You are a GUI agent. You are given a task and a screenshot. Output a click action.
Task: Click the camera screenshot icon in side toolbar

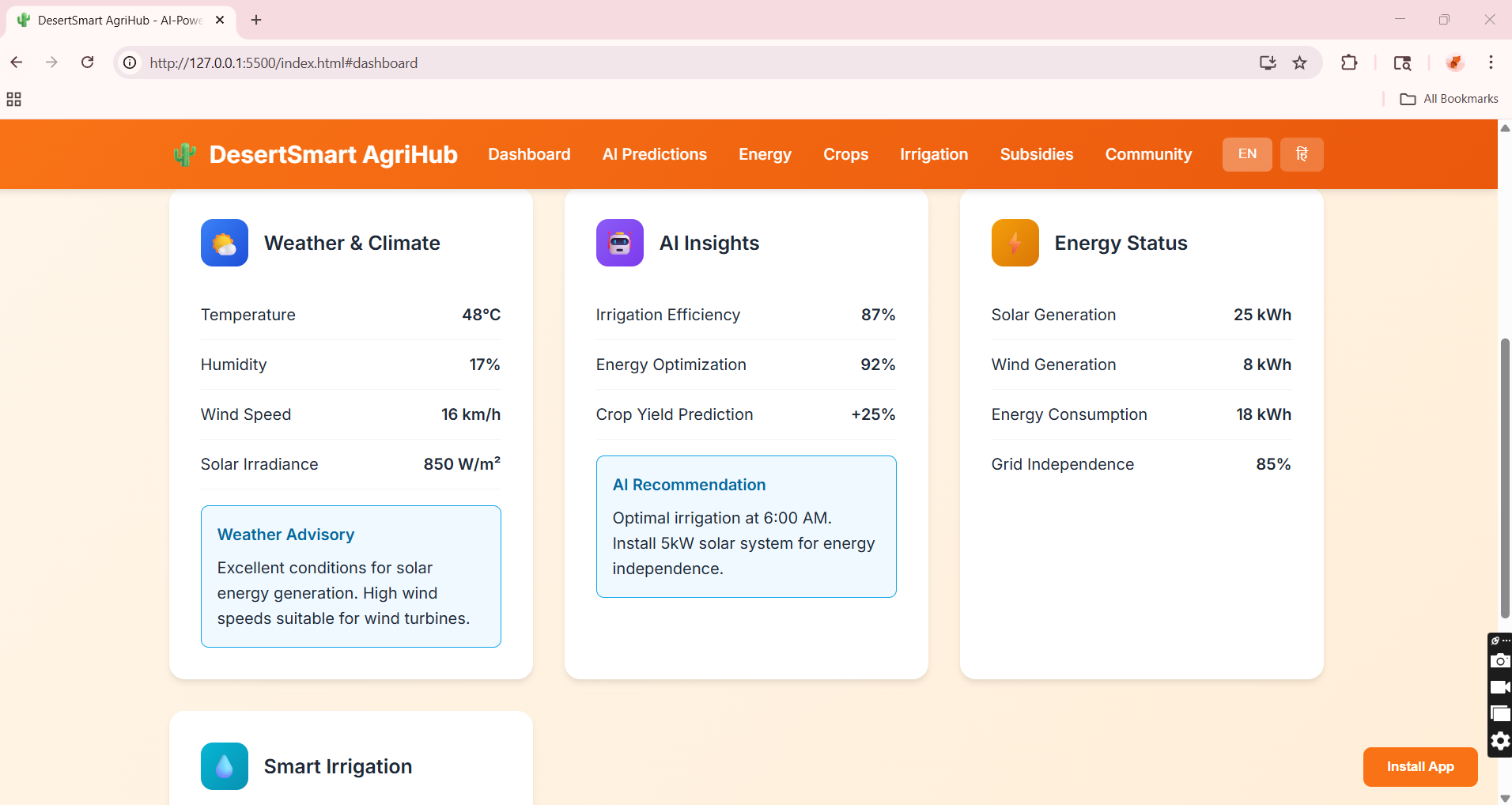[1500, 661]
